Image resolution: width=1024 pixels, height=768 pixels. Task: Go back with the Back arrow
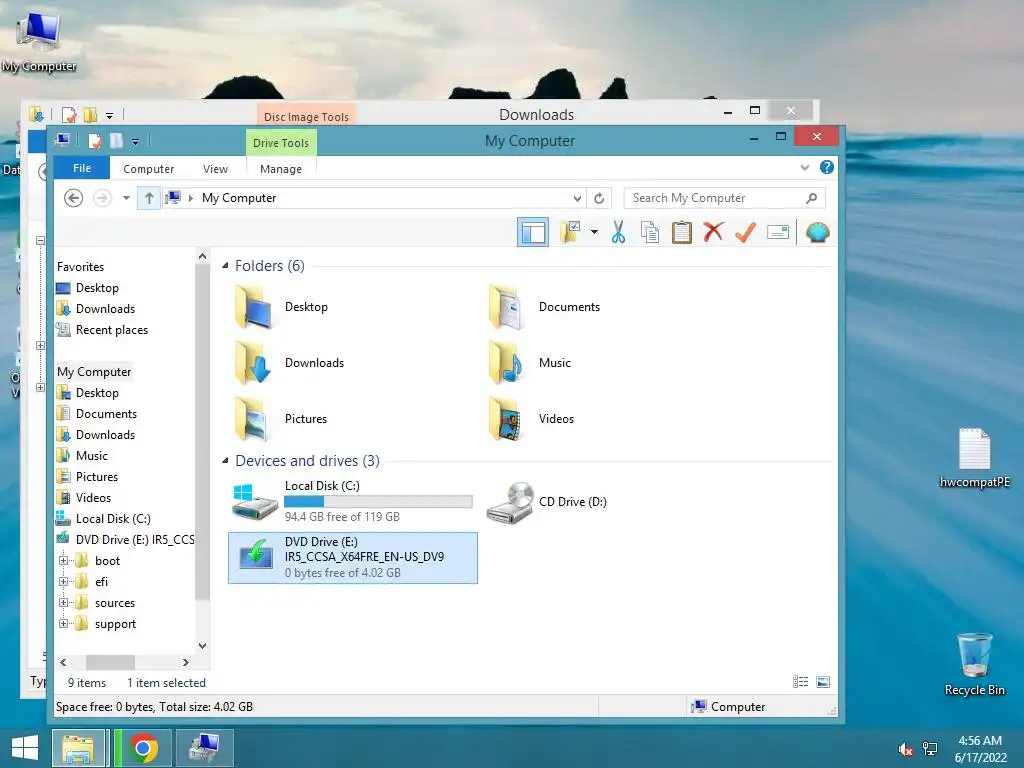(x=73, y=198)
